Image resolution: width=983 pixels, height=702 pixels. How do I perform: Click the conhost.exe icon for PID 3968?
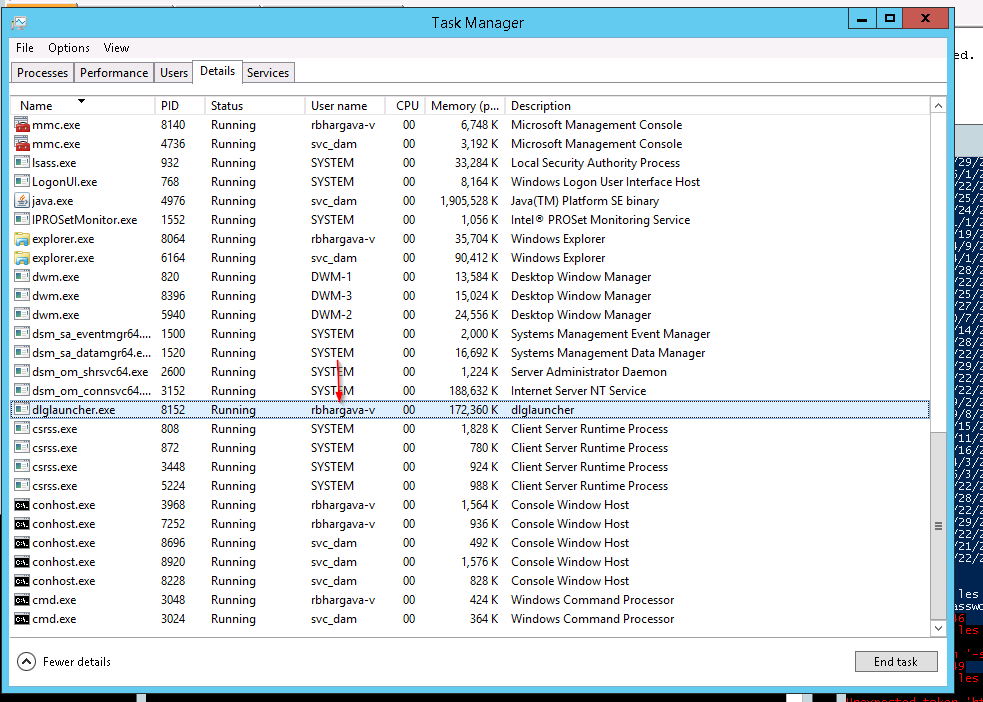coord(22,505)
